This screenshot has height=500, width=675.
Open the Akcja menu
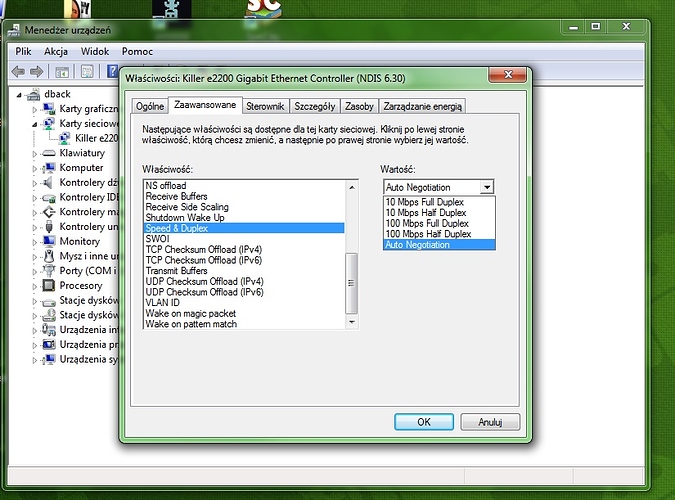(x=56, y=52)
